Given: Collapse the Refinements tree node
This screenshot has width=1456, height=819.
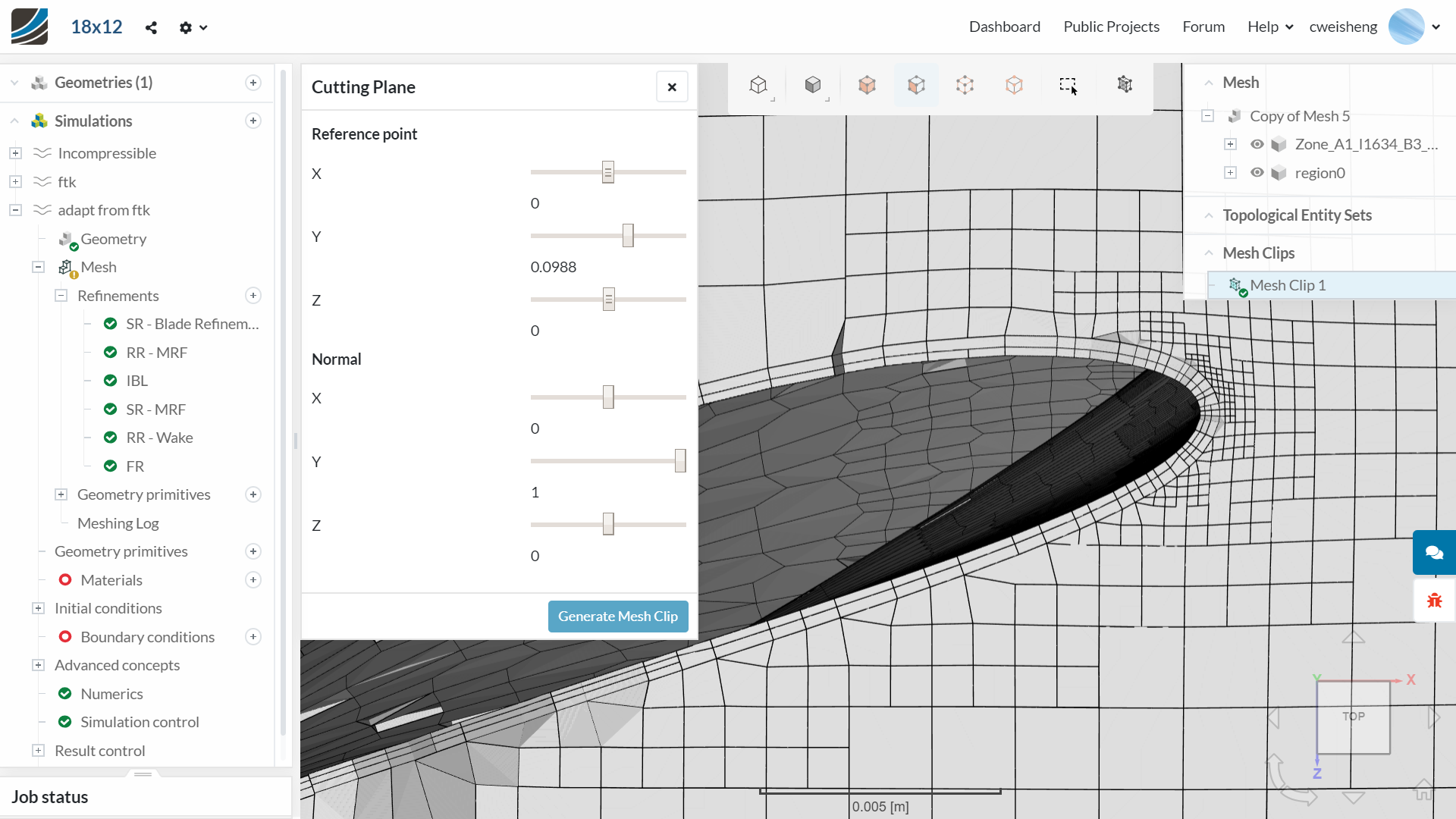Looking at the screenshot, I should [61, 296].
